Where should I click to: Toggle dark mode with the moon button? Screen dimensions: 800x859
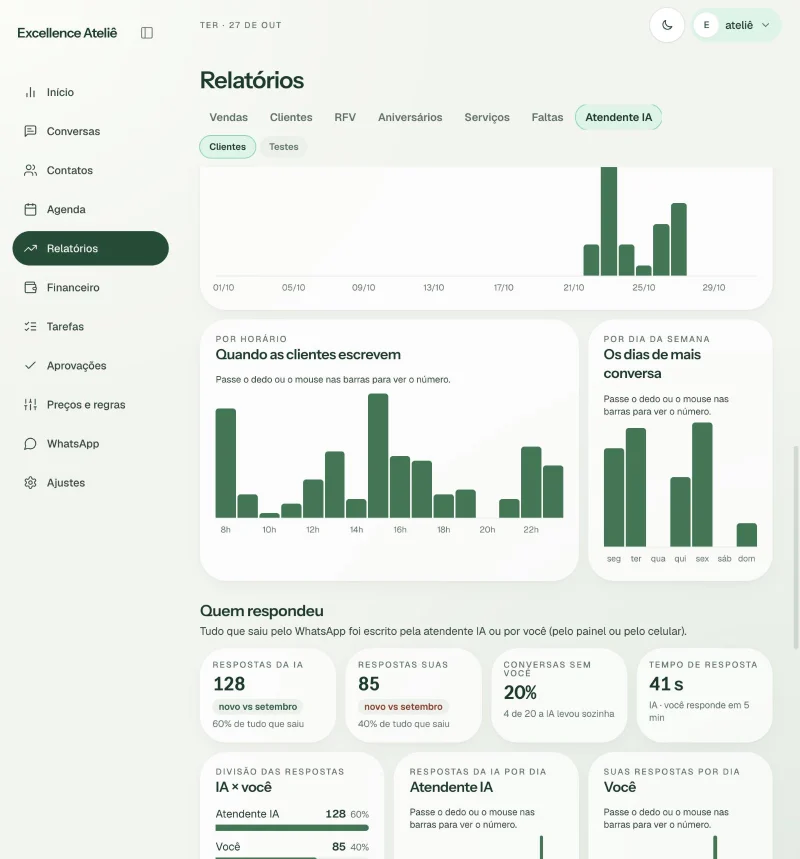click(667, 25)
